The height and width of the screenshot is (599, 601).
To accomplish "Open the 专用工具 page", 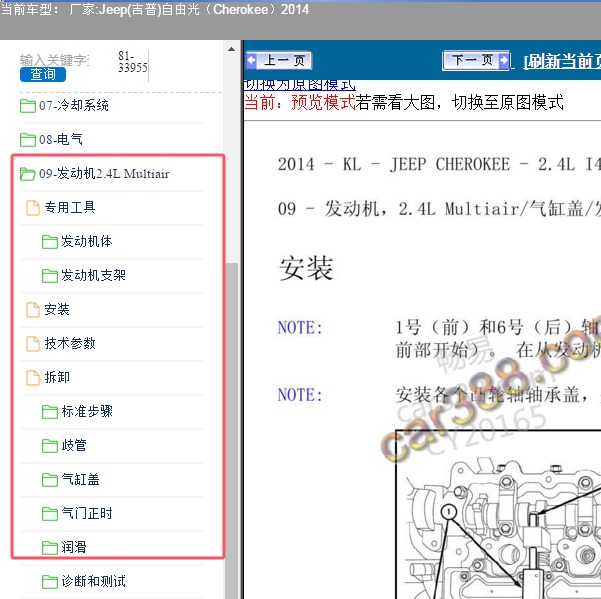I will coord(70,207).
